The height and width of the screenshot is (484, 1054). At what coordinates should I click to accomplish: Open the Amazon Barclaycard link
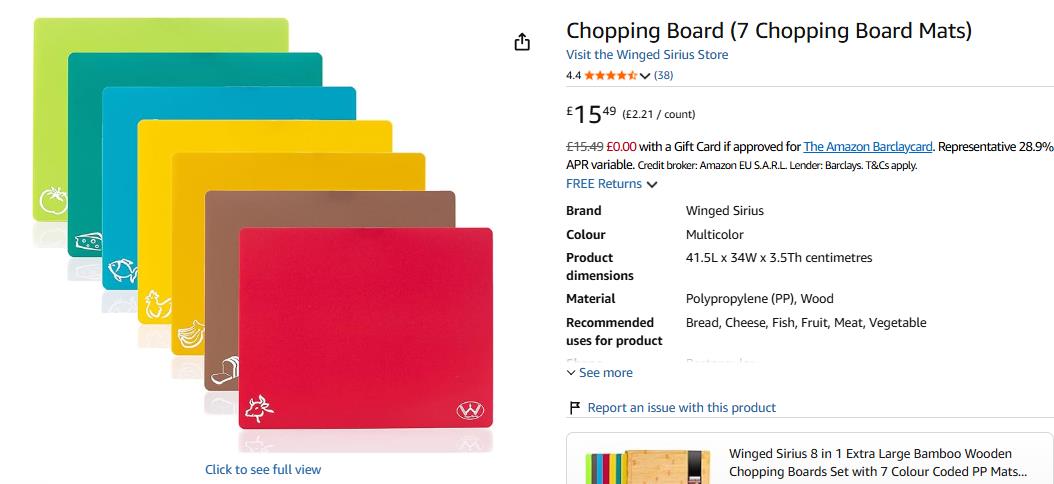pyautogui.click(x=868, y=147)
